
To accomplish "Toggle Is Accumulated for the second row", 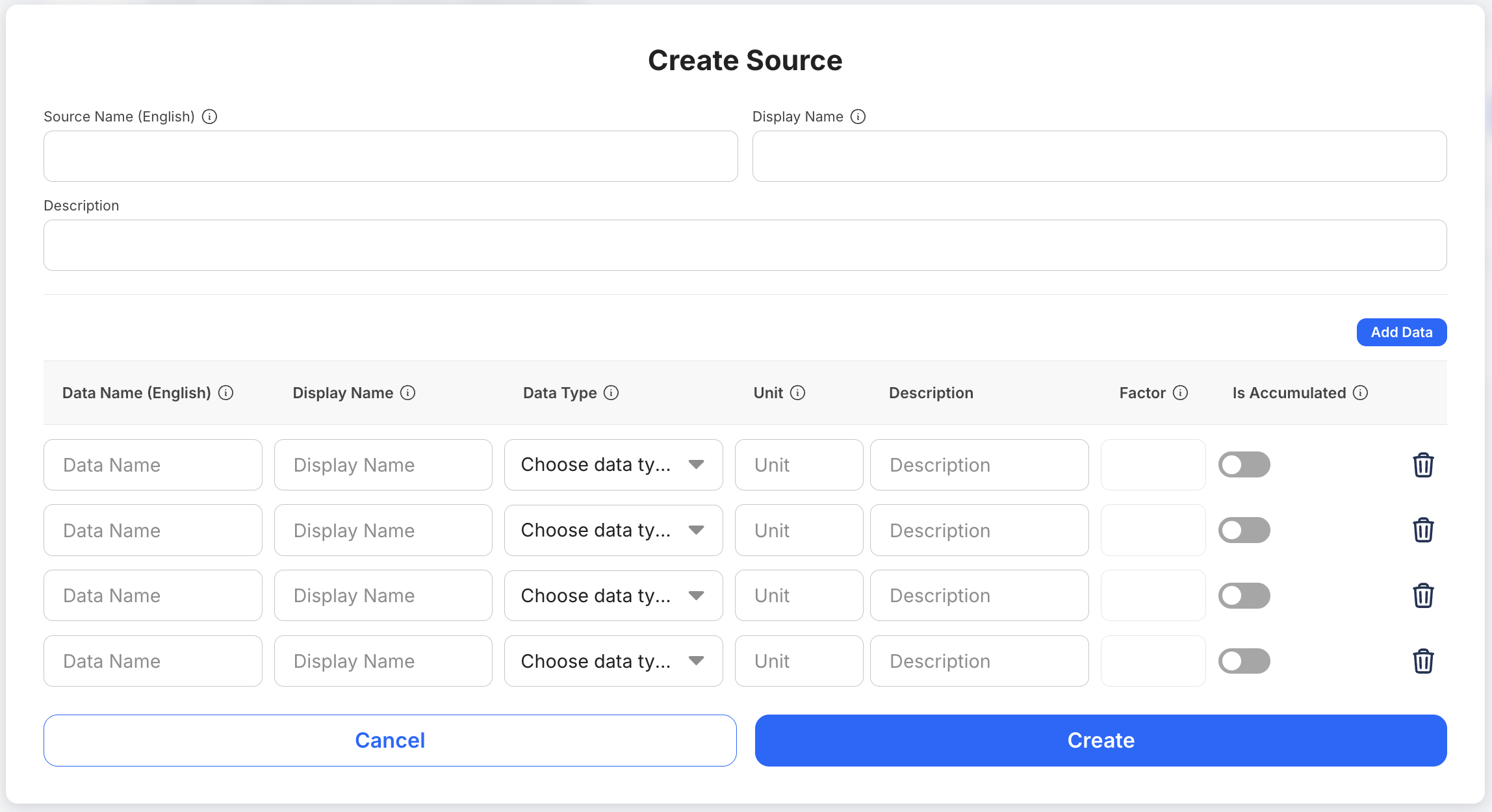I will click(x=1244, y=529).
